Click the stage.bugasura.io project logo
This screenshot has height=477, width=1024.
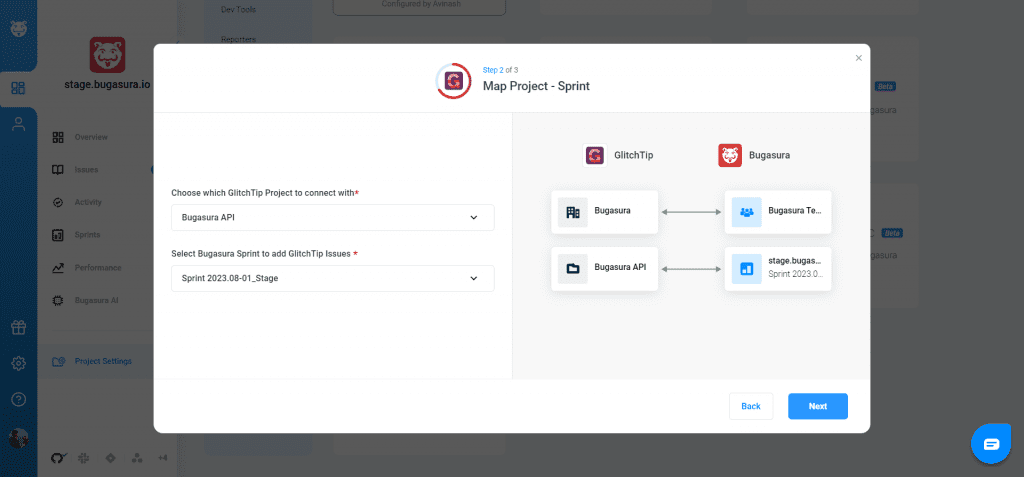coord(107,55)
